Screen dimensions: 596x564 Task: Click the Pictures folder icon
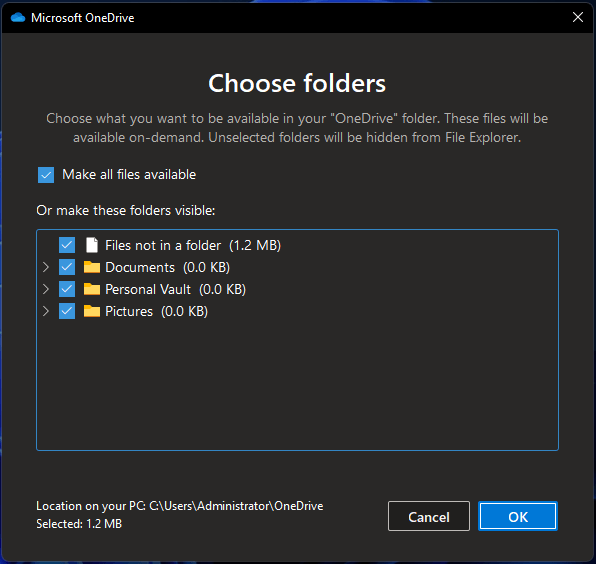[x=92, y=311]
